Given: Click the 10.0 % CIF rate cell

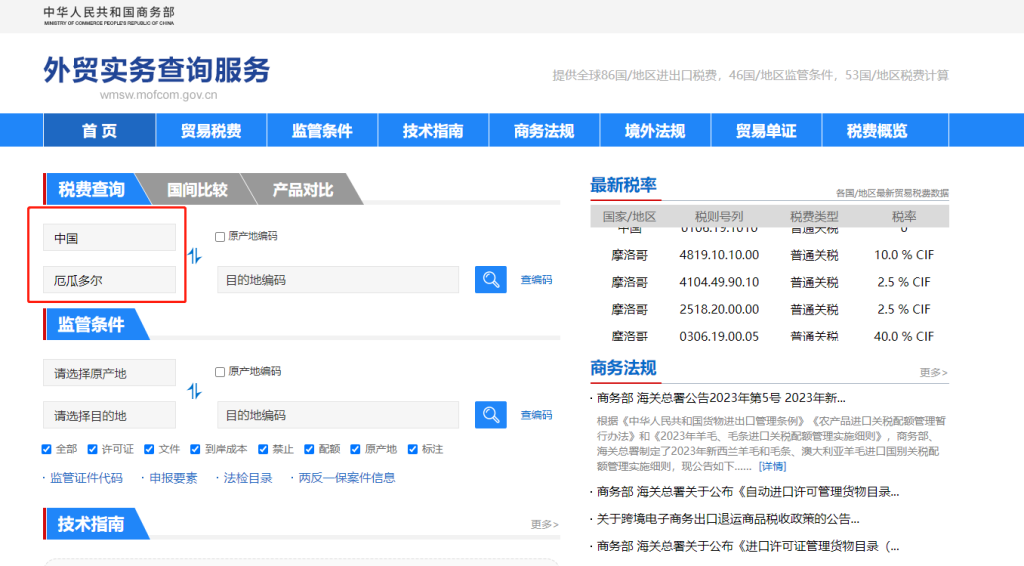Looking at the screenshot, I should [x=904, y=255].
